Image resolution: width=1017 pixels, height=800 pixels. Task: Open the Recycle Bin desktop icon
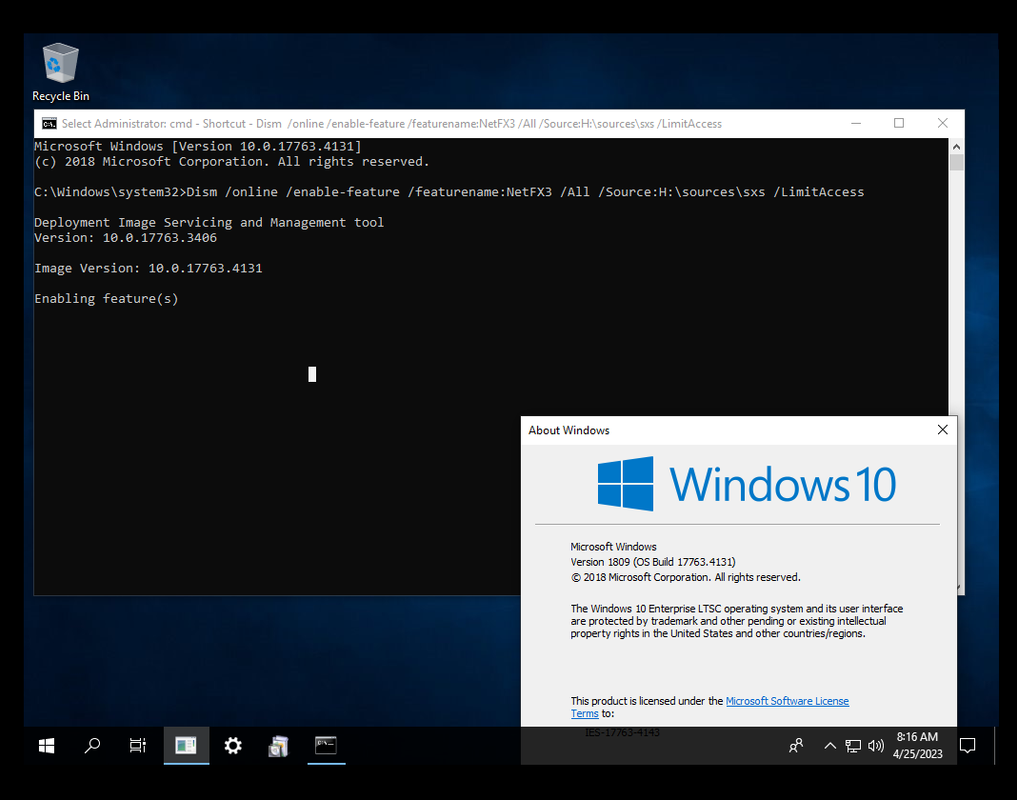point(60,72)
